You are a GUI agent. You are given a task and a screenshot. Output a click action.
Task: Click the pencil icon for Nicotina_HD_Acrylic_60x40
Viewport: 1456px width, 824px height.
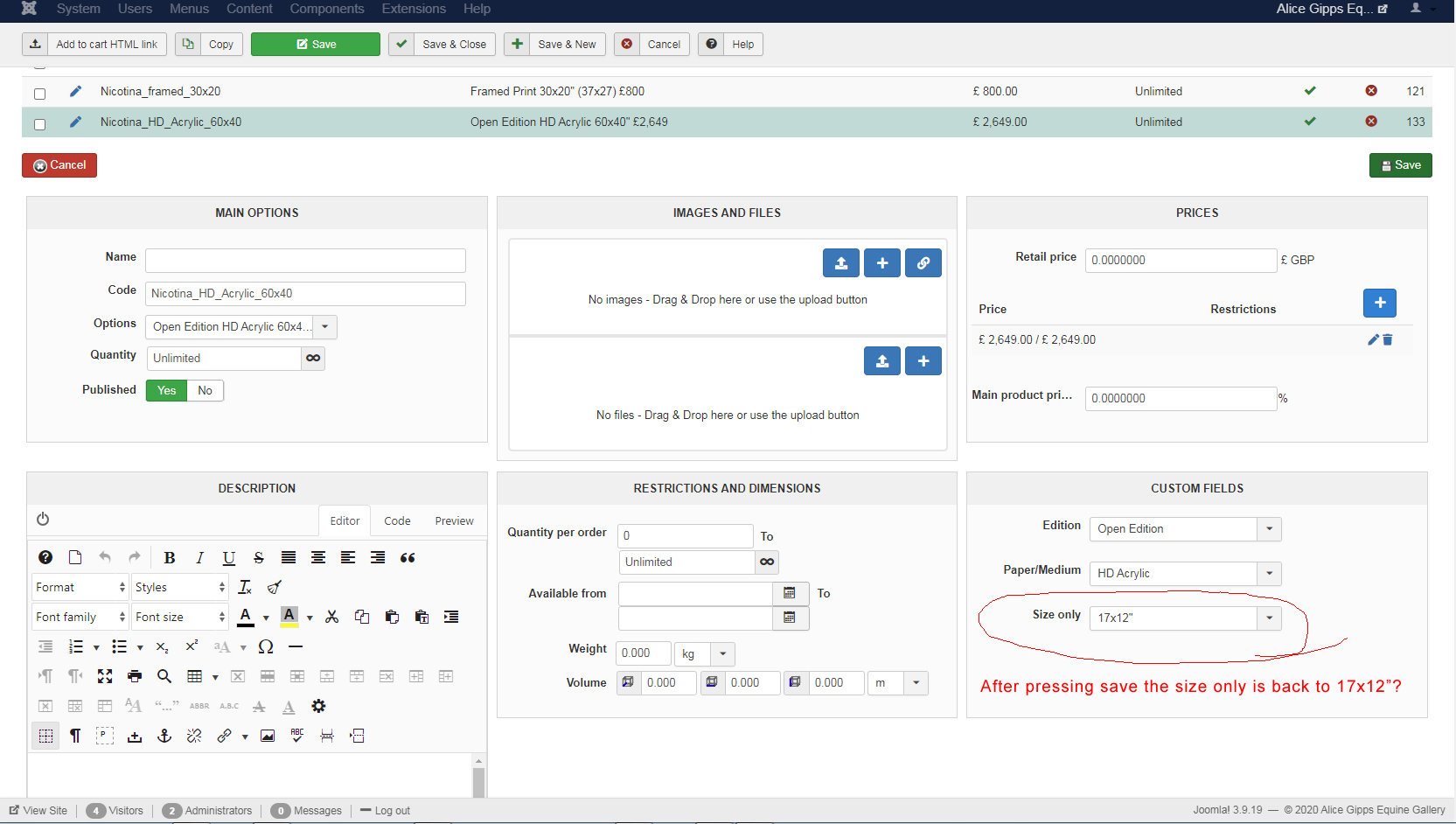point(76,122)
